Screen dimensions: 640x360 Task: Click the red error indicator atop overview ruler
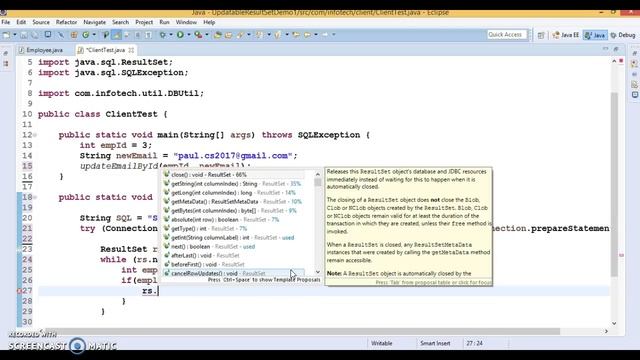click(621, 61)
